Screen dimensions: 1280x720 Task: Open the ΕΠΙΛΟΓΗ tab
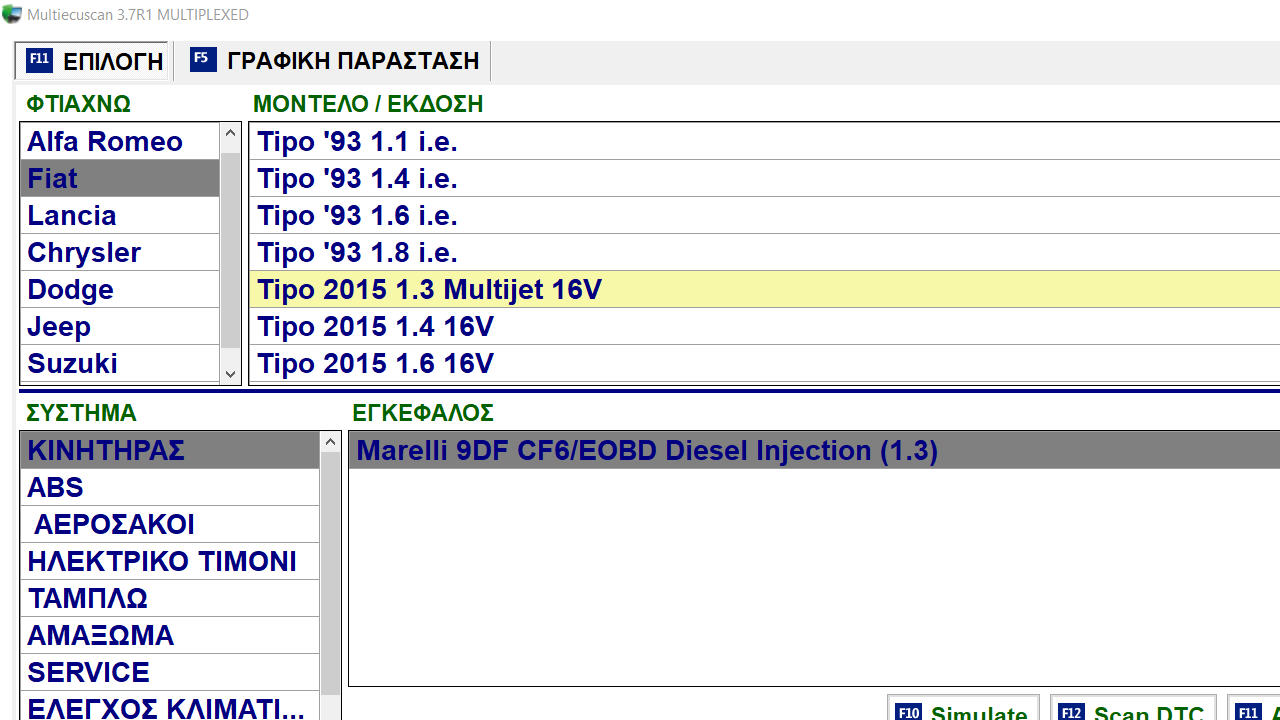click(x=92, y=61)
